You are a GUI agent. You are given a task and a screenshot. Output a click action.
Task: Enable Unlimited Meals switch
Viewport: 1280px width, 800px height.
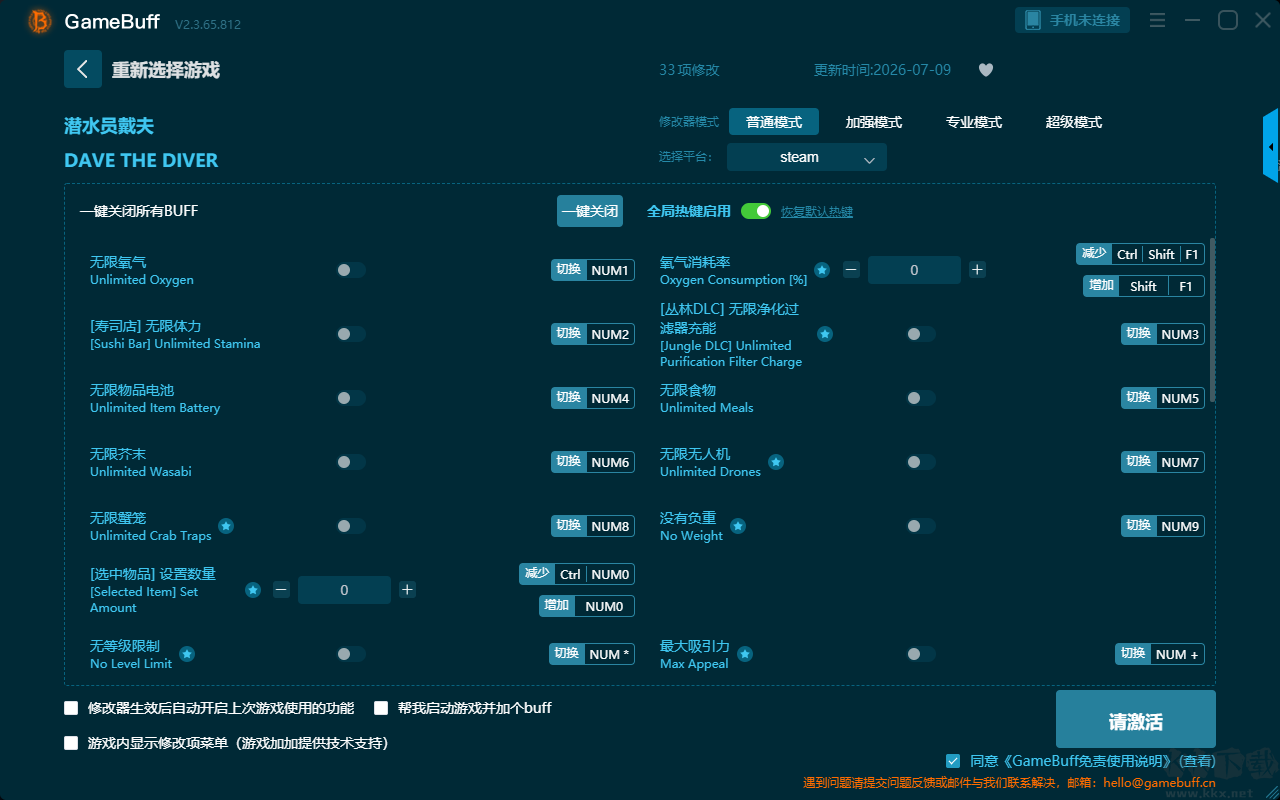point(921,398)
